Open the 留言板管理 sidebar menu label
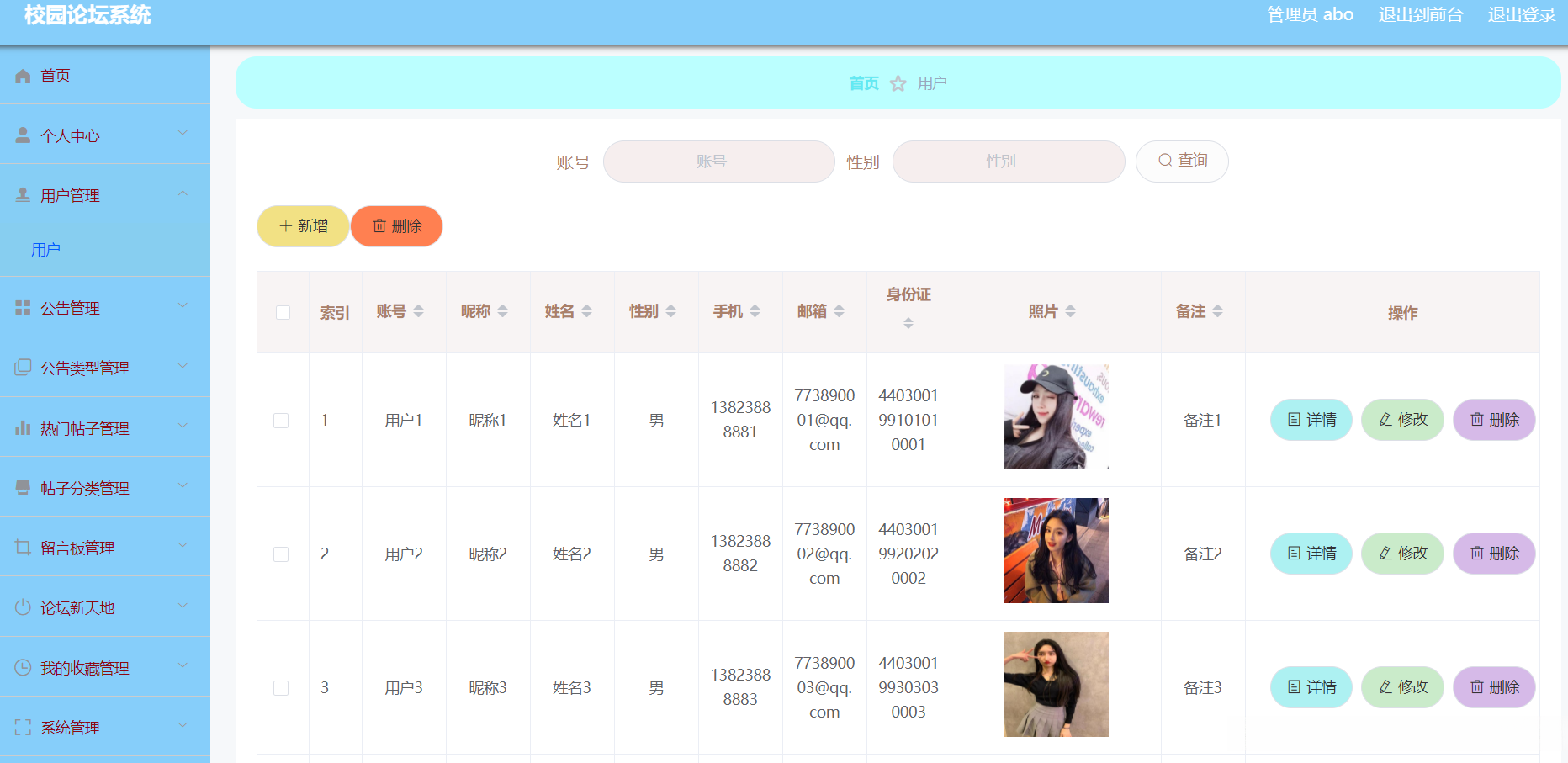The height and width of the screenshot is (763, 1568). coord(77,548)
